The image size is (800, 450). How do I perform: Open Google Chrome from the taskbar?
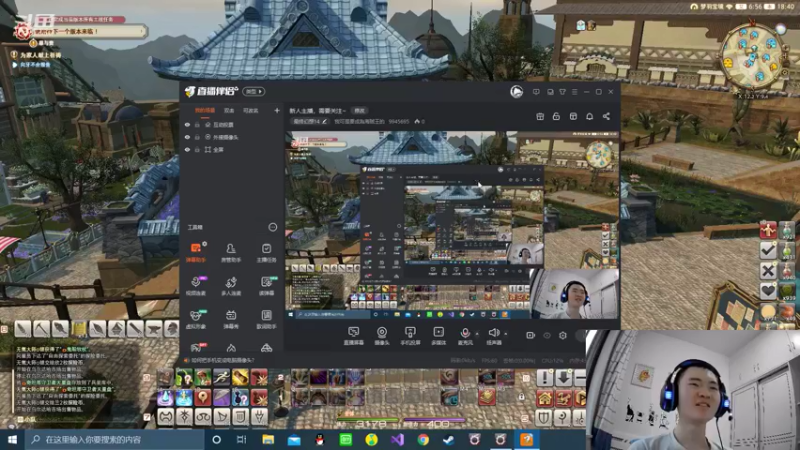tap(423, 439)
